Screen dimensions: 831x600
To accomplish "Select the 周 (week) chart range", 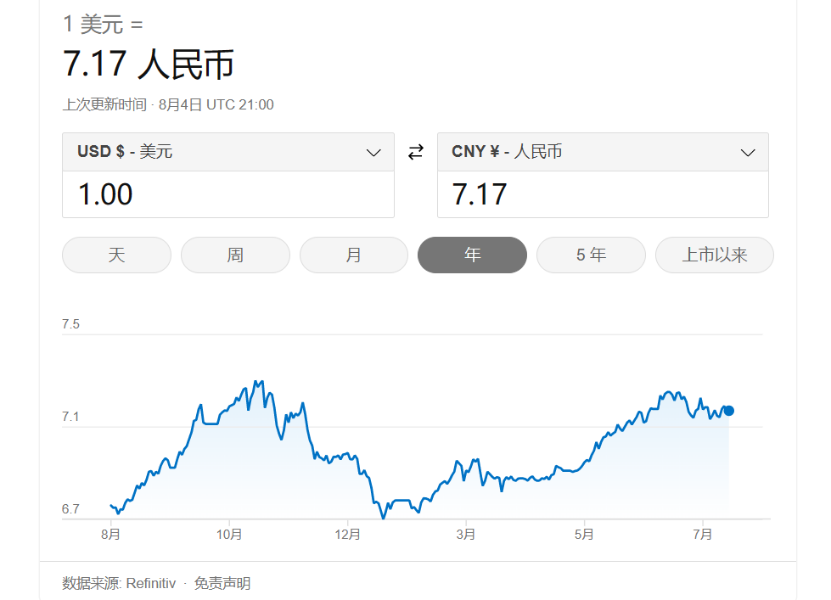I will click(235, 255).
